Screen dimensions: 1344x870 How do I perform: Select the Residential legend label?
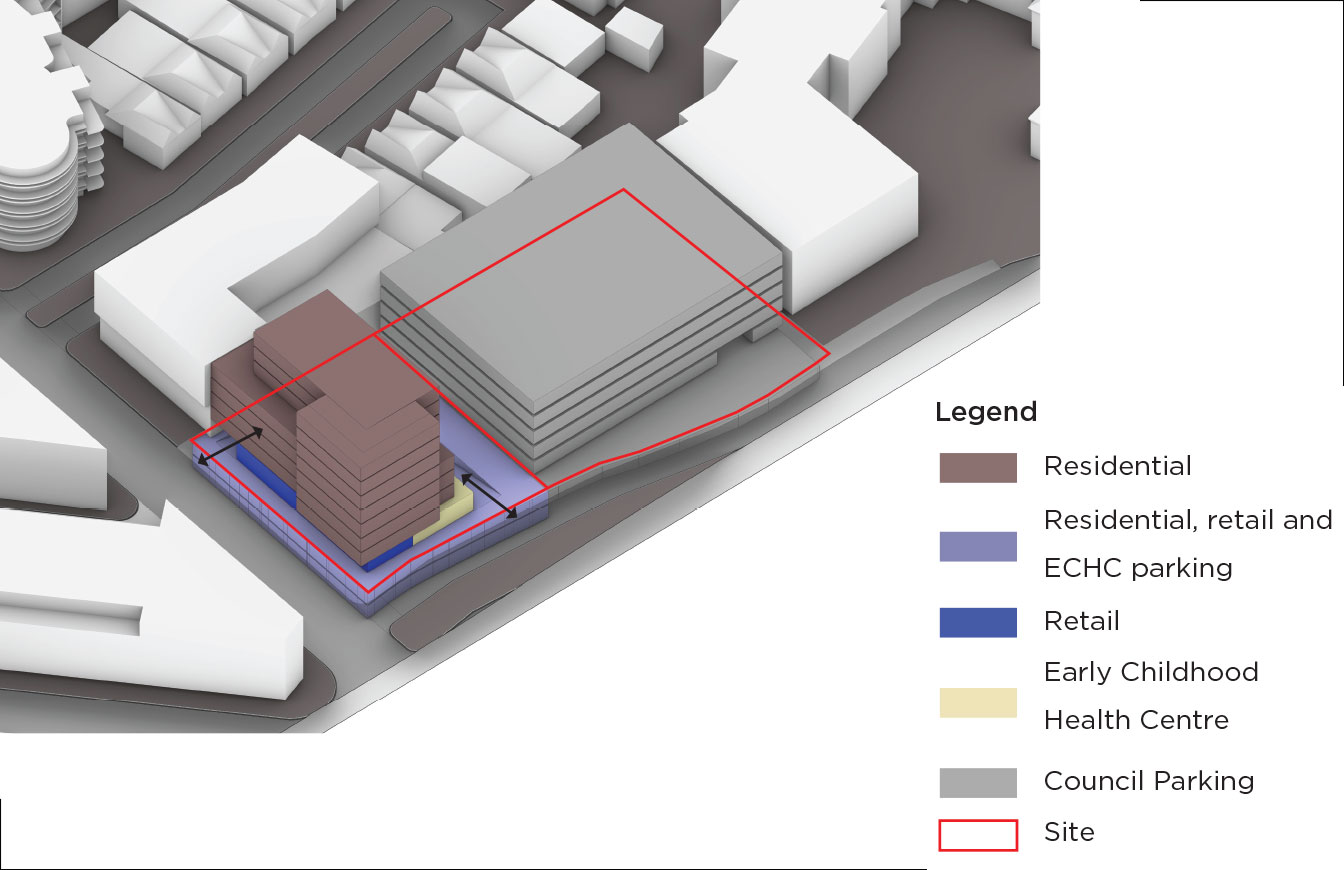coord(1117,466)
